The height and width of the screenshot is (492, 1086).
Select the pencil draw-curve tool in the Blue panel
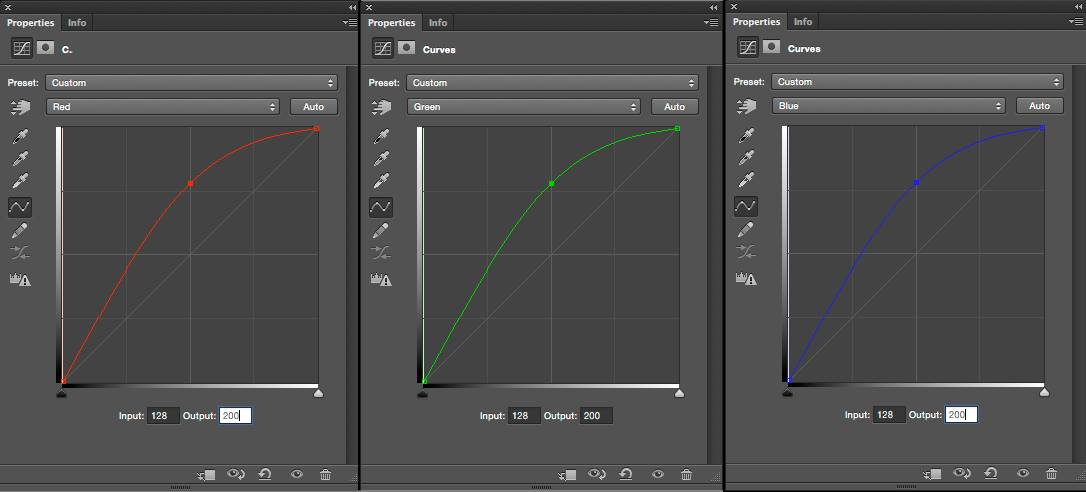coord(746,229)
